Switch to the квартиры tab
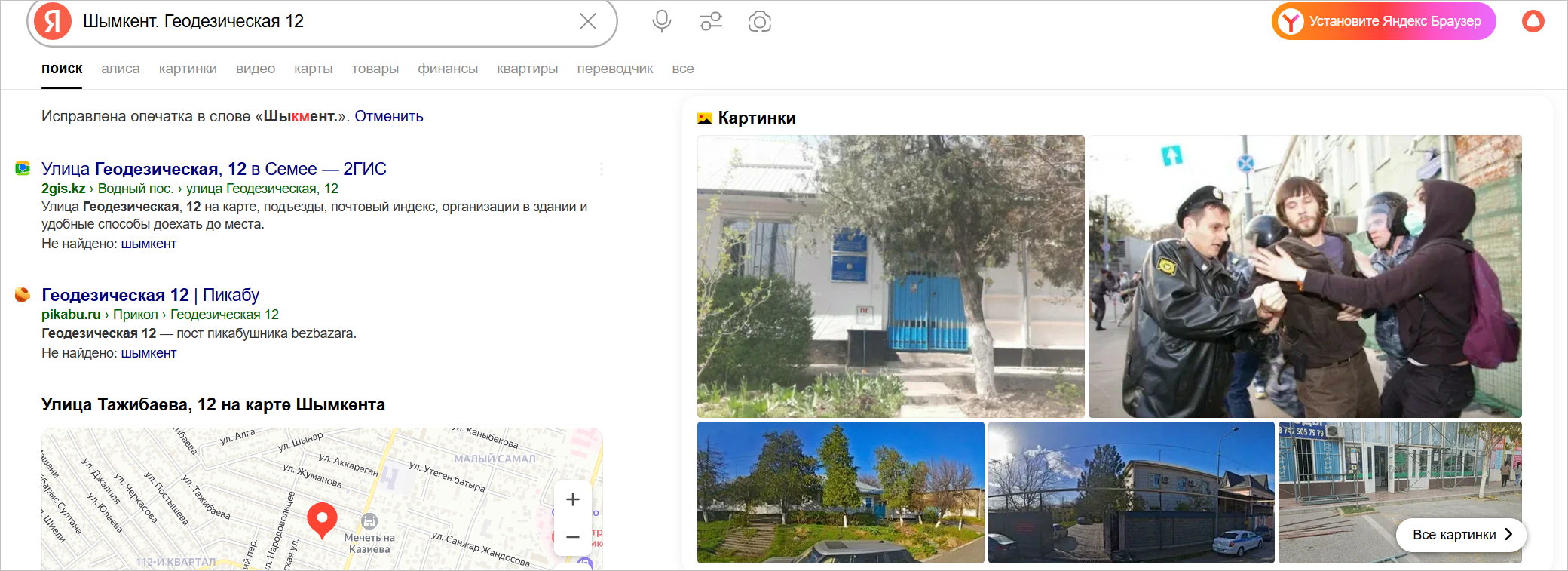The image size is (1568, 571). [528, 69]
